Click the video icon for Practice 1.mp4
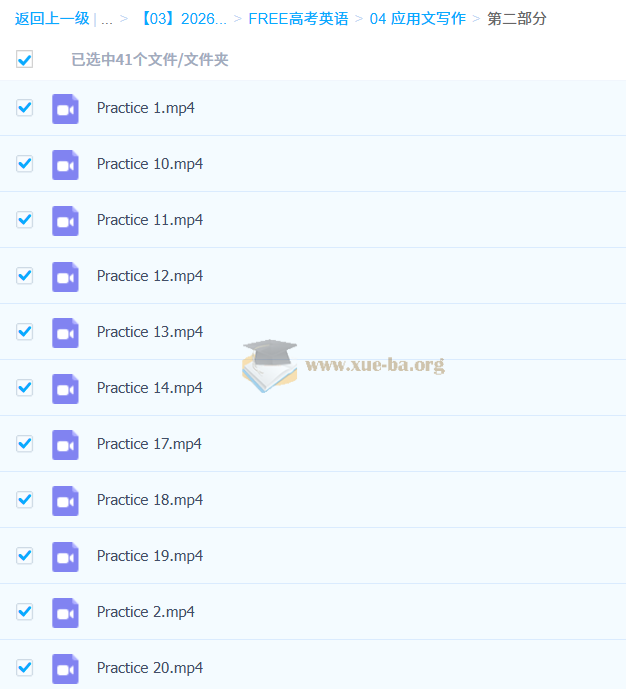Viewport: 626px width, 689px height. [x=65, y=108]
